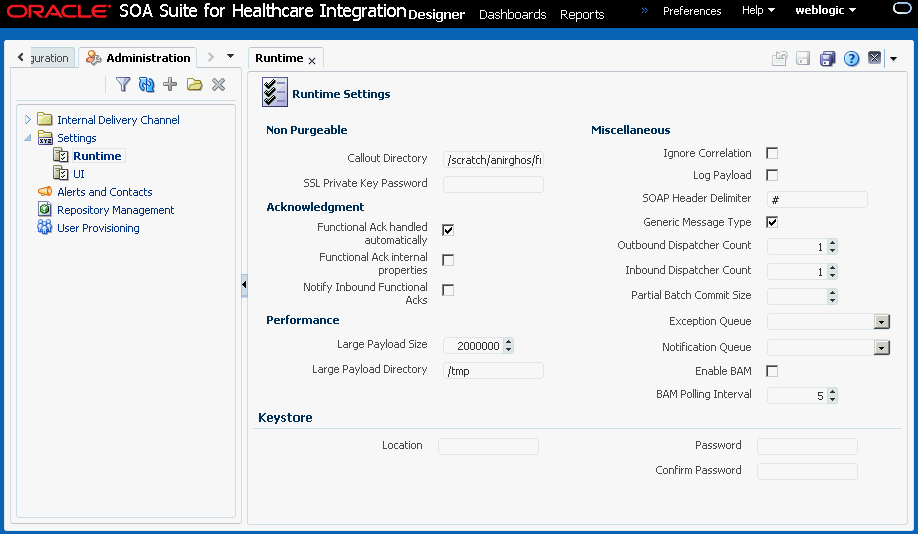Image resolution: width=918 pixels, height=534 pixels.
Task: Click the close-all X box icon
Action: coord(874,57)
